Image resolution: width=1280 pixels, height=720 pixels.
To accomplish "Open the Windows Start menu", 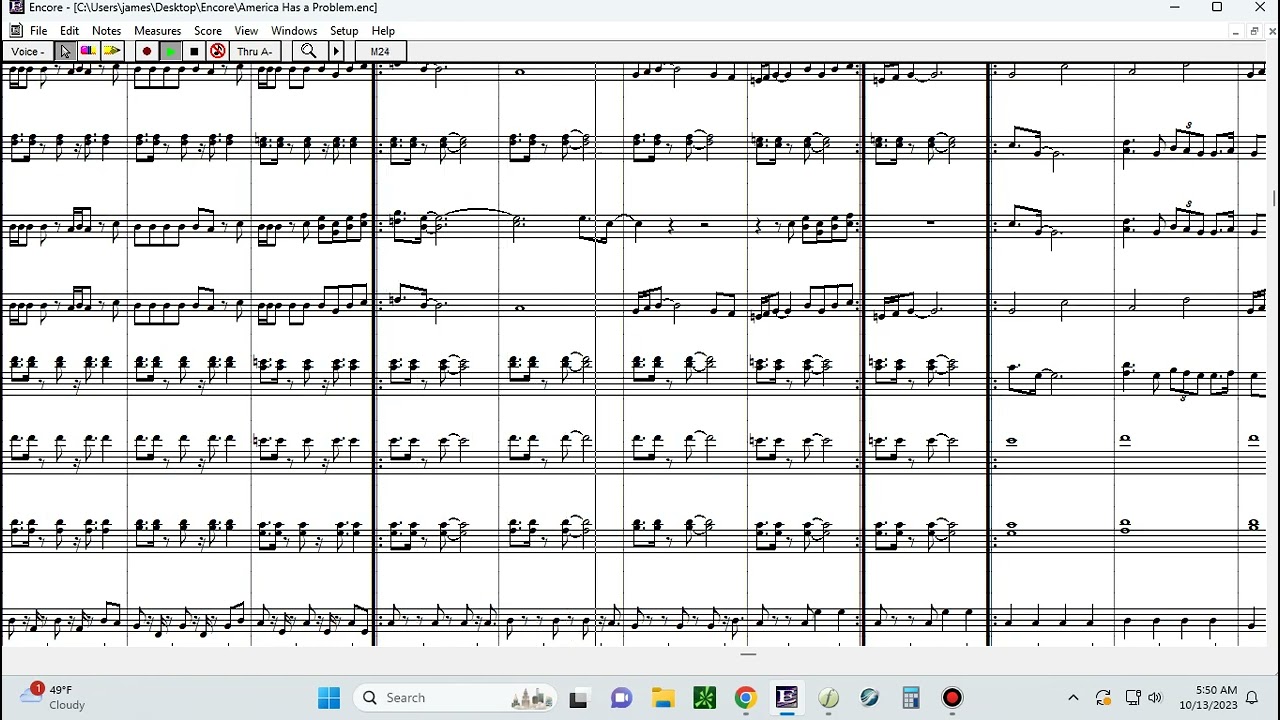I will (x=329, y=698).
